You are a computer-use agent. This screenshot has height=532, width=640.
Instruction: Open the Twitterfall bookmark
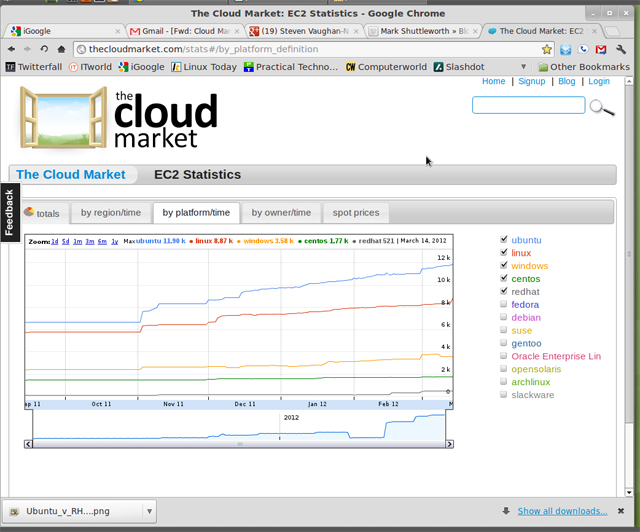click(x=33, y=67)
